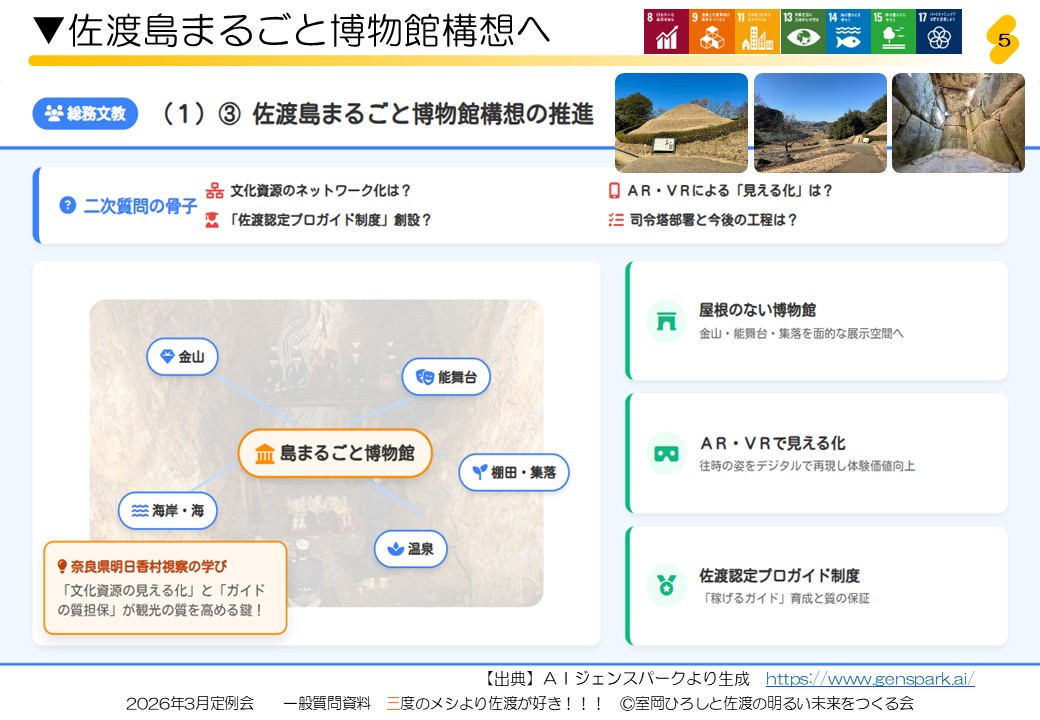The height and width of the screenshot is (720, 1040).
Task: Click the central 島まるごと博物館 node
Action: [335, 453]
